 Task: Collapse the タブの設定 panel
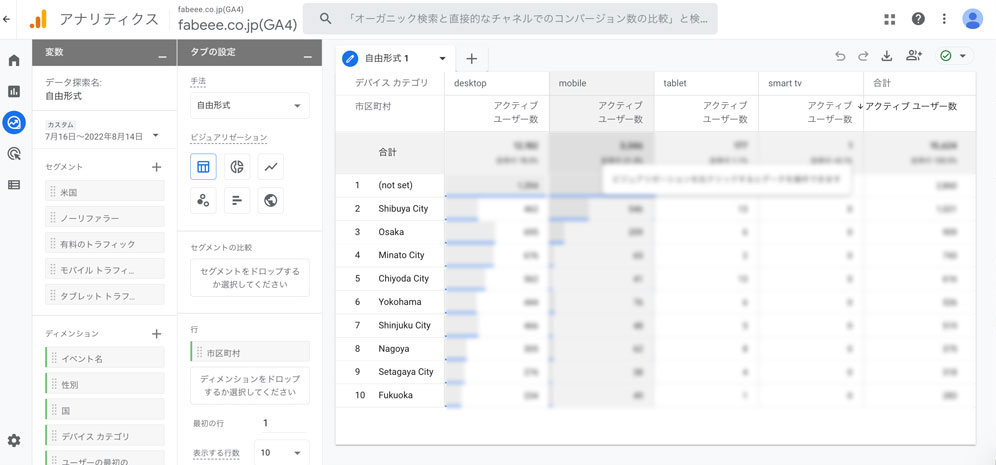pyautogui.click(x=308, y=57)
